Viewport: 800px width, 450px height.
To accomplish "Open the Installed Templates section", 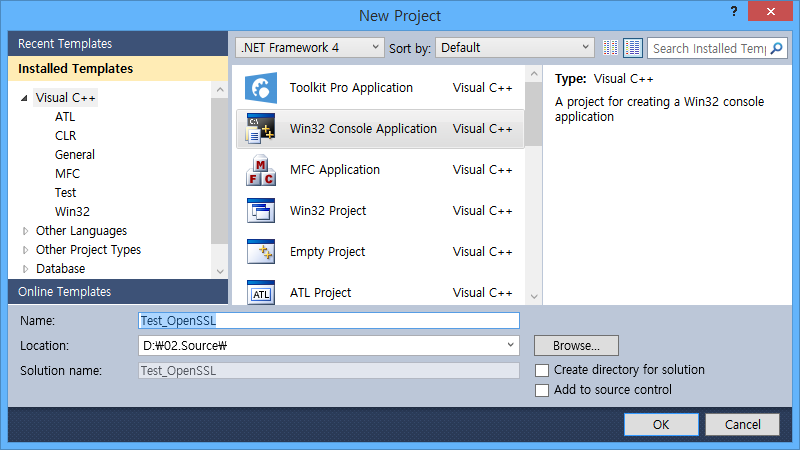I will click(x=118, y=68).
